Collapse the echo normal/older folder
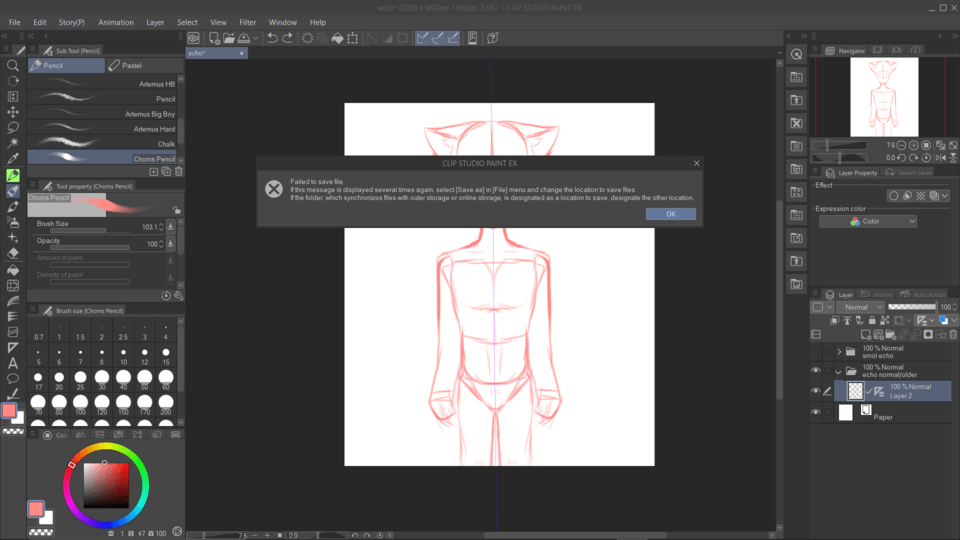This screenshot has height=540, width=960. [x=839, y=371]
